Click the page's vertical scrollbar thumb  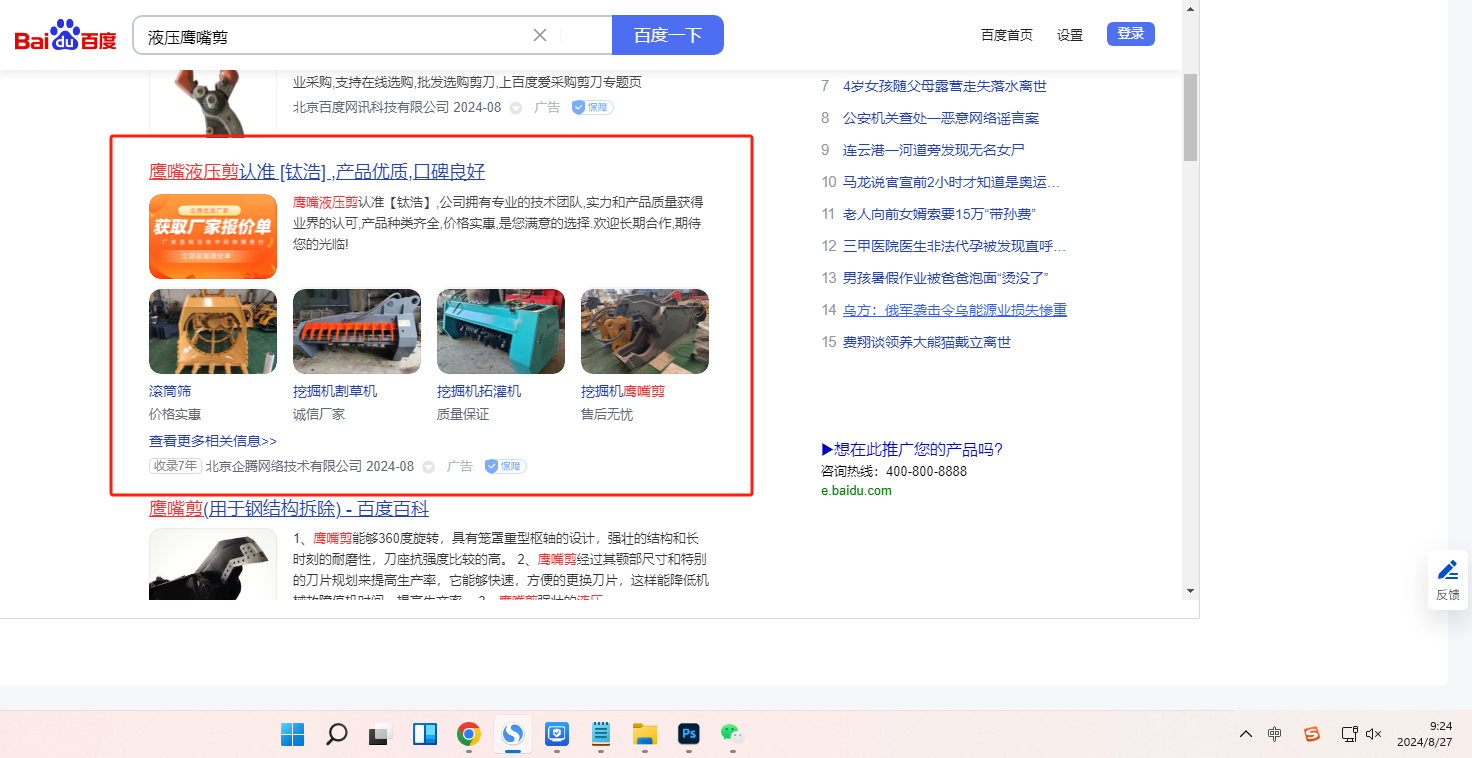coord(1190,117)
